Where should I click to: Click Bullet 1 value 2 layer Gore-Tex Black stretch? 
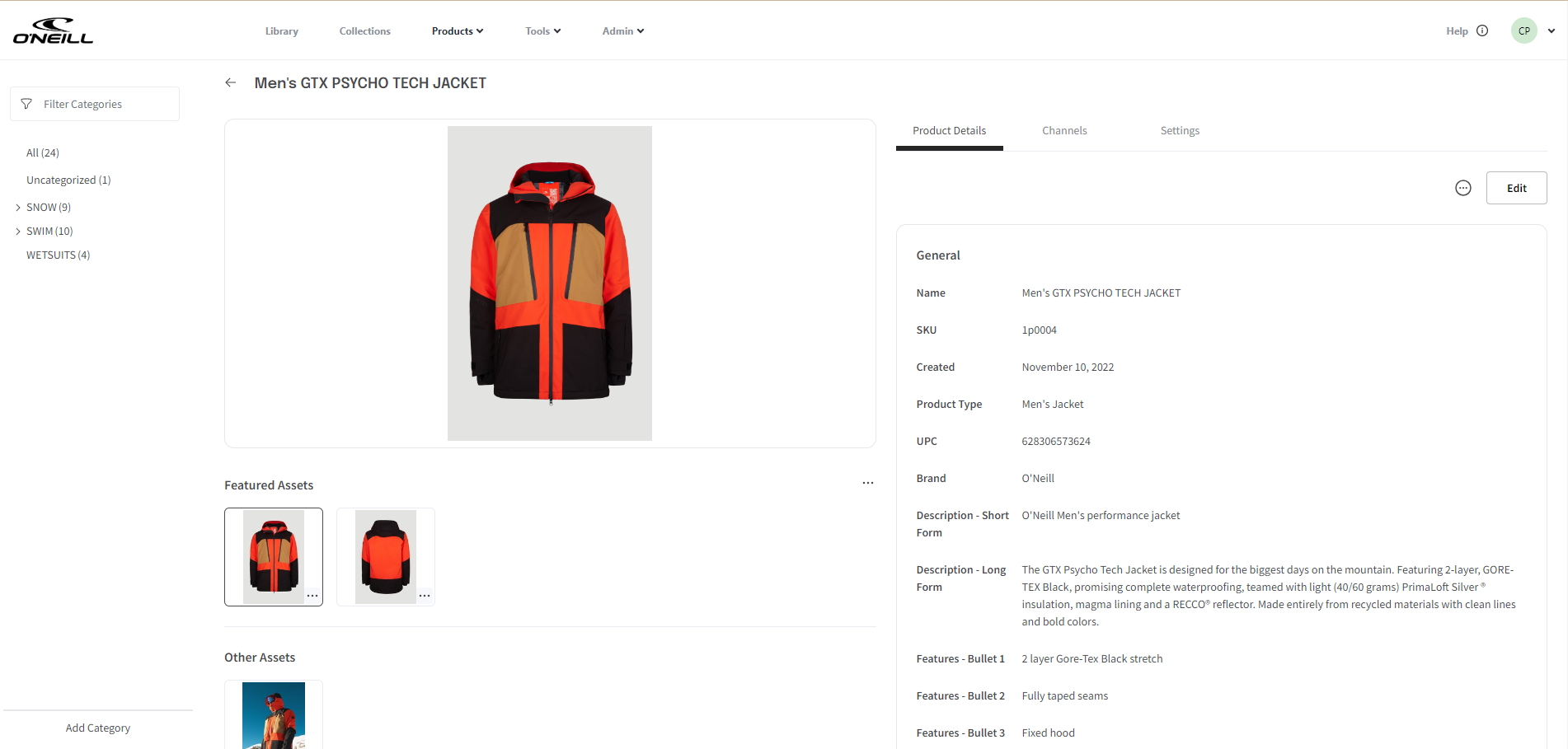[x=1092, y=658]
